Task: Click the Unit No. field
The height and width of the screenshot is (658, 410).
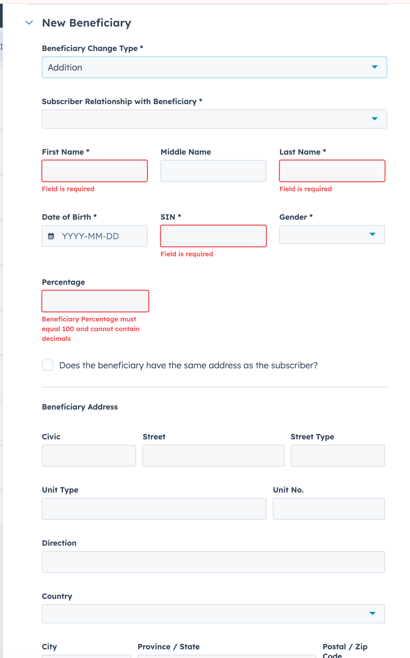Action: (329, 509)
